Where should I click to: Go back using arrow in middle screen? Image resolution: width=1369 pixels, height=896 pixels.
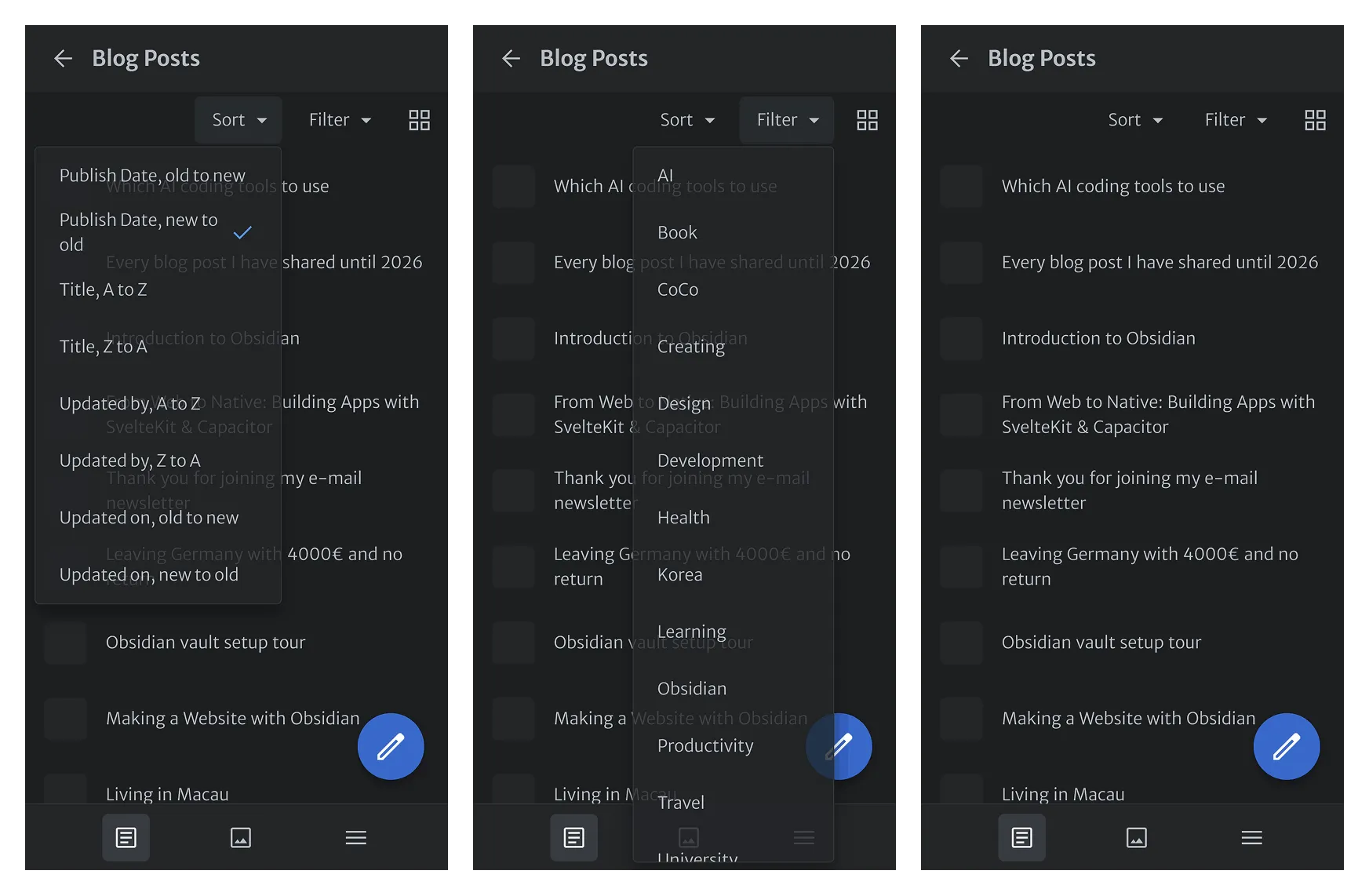[x=511, y=58]
